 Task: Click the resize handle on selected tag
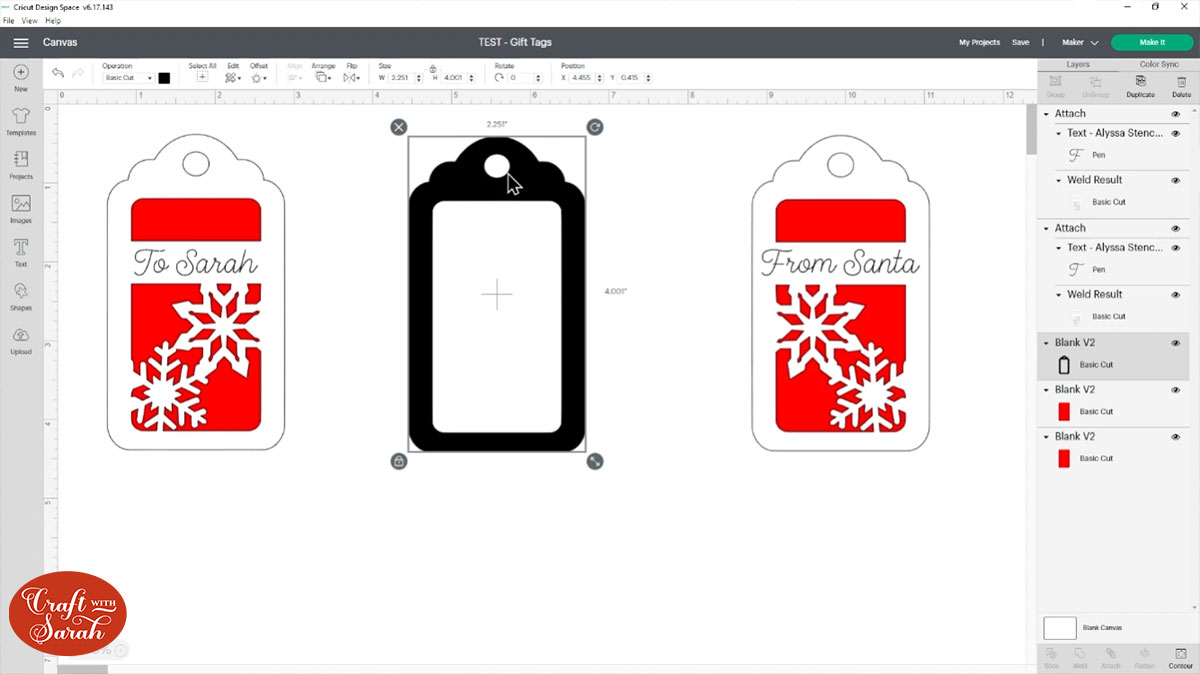[x=595, y=461]
